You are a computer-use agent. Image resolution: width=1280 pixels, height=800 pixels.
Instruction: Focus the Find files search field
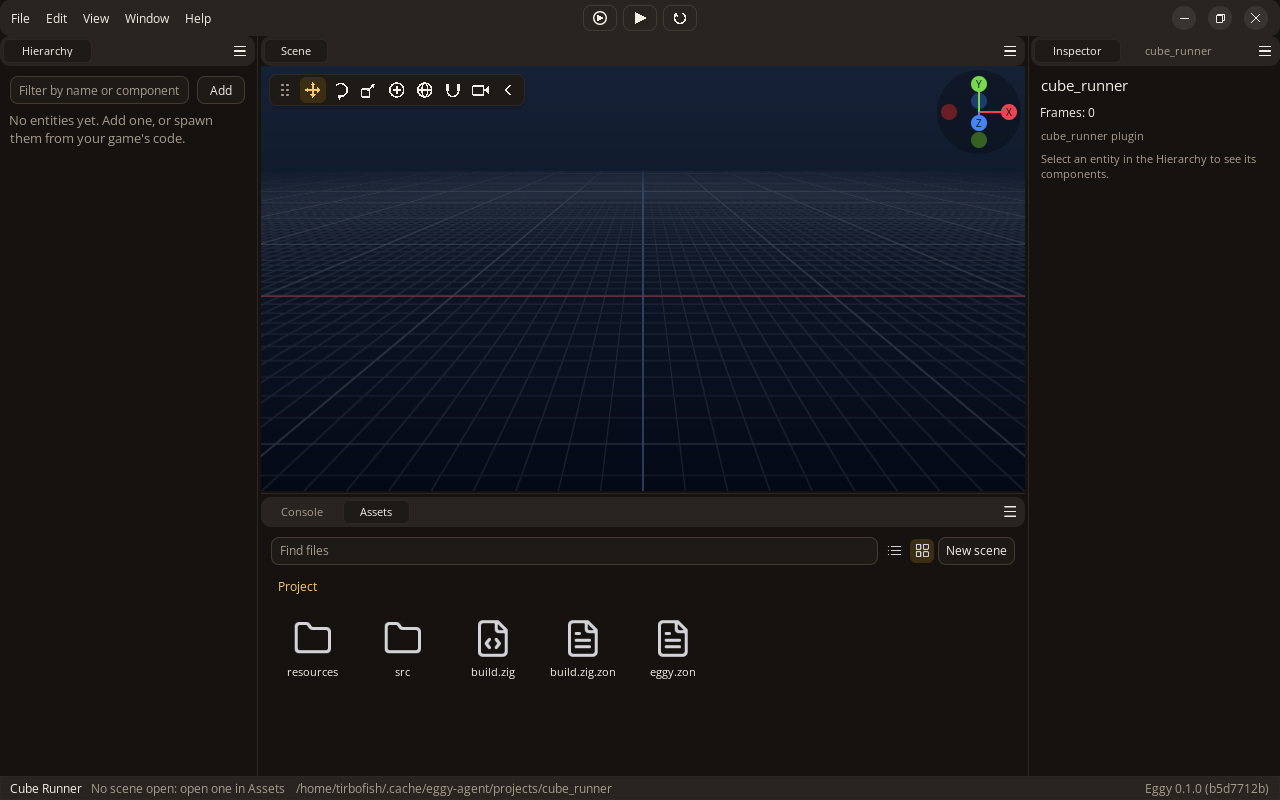click(574, 551)
